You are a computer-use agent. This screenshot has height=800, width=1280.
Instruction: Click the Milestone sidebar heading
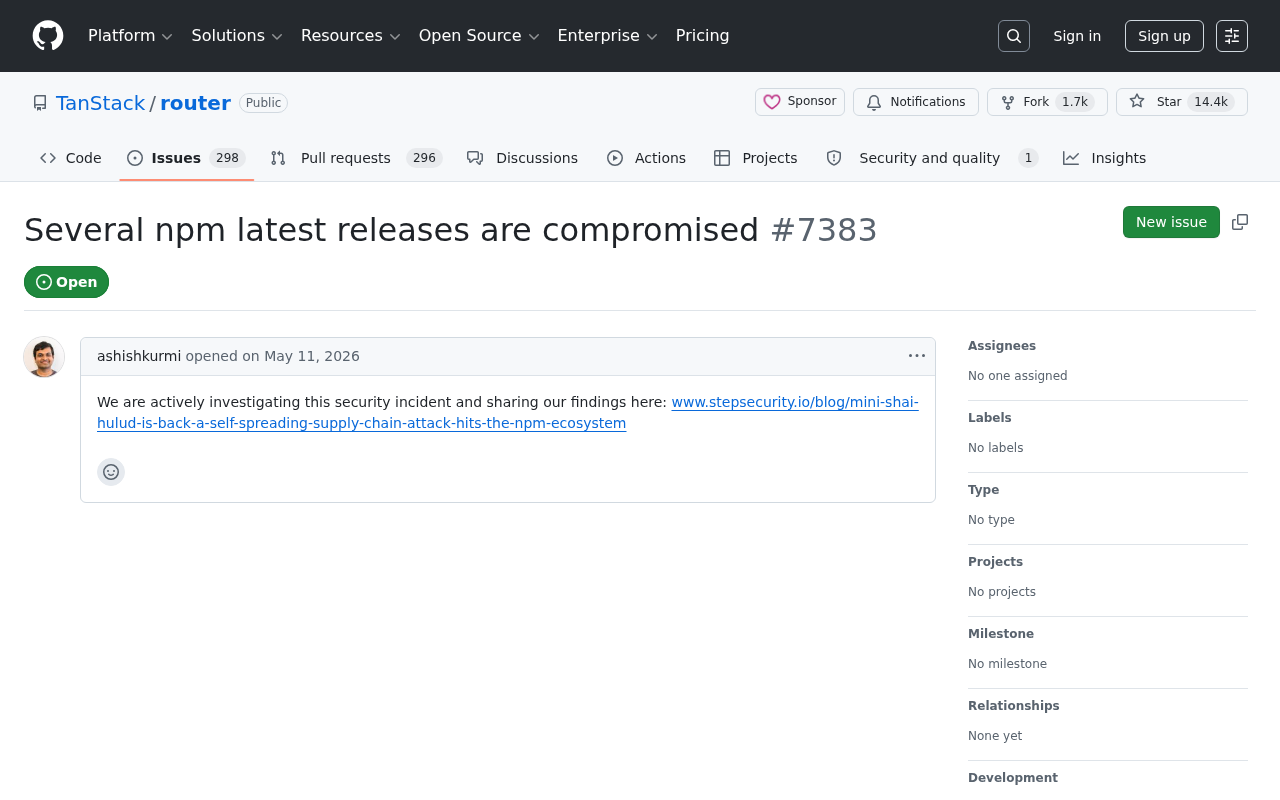(1001, 634)
